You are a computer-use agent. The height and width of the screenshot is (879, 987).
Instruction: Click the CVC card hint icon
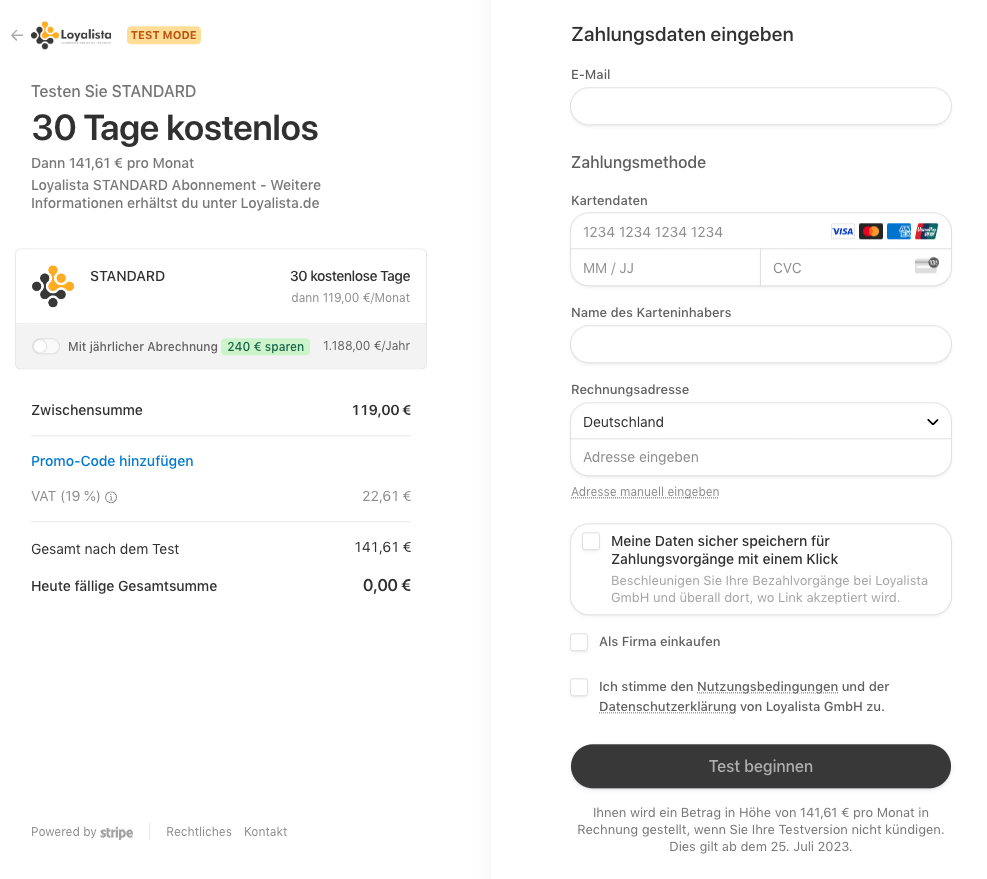pyautogui.click(x=927, y=266)
